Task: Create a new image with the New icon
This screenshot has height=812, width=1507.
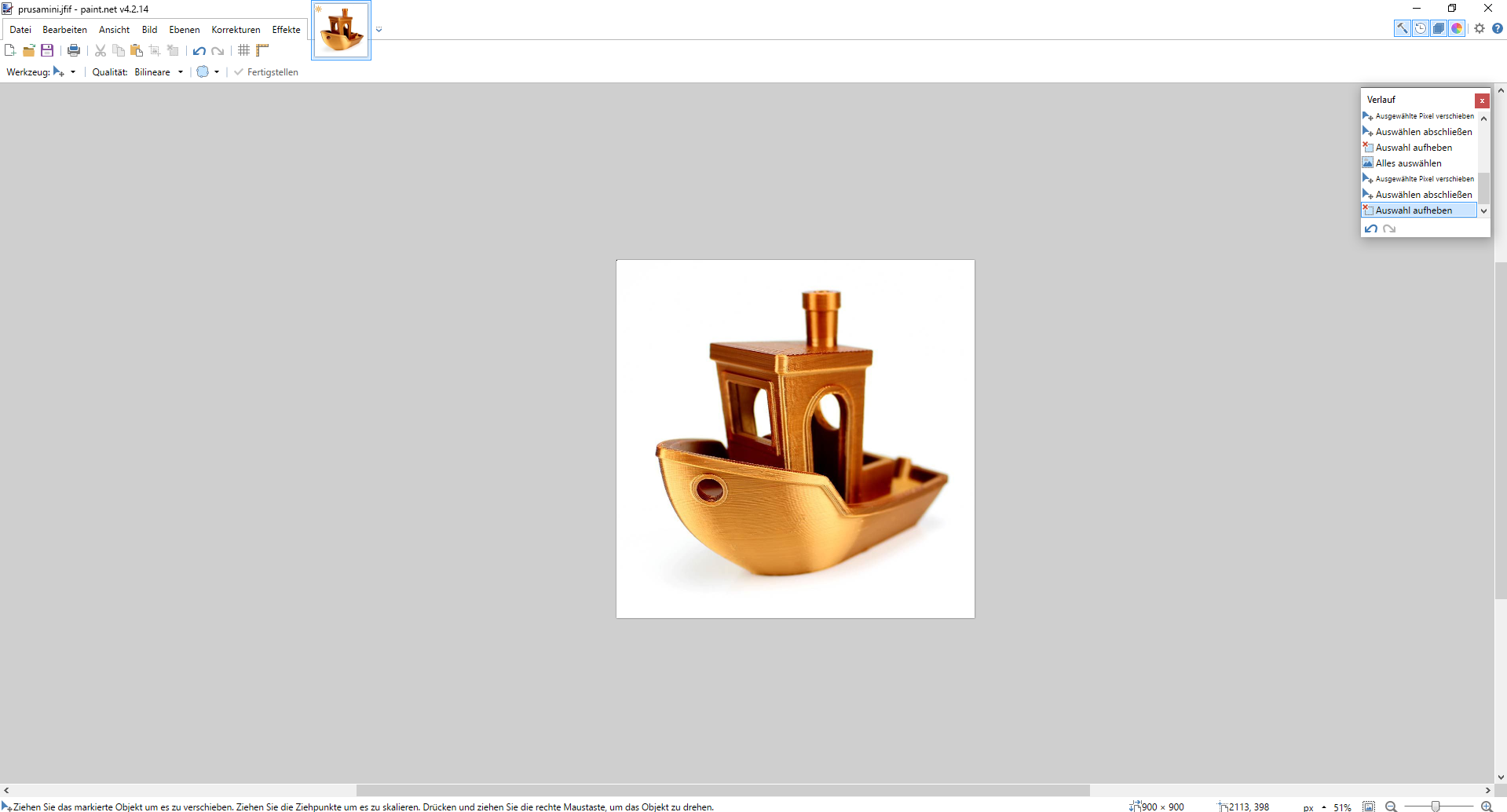Action: [10, 50]
